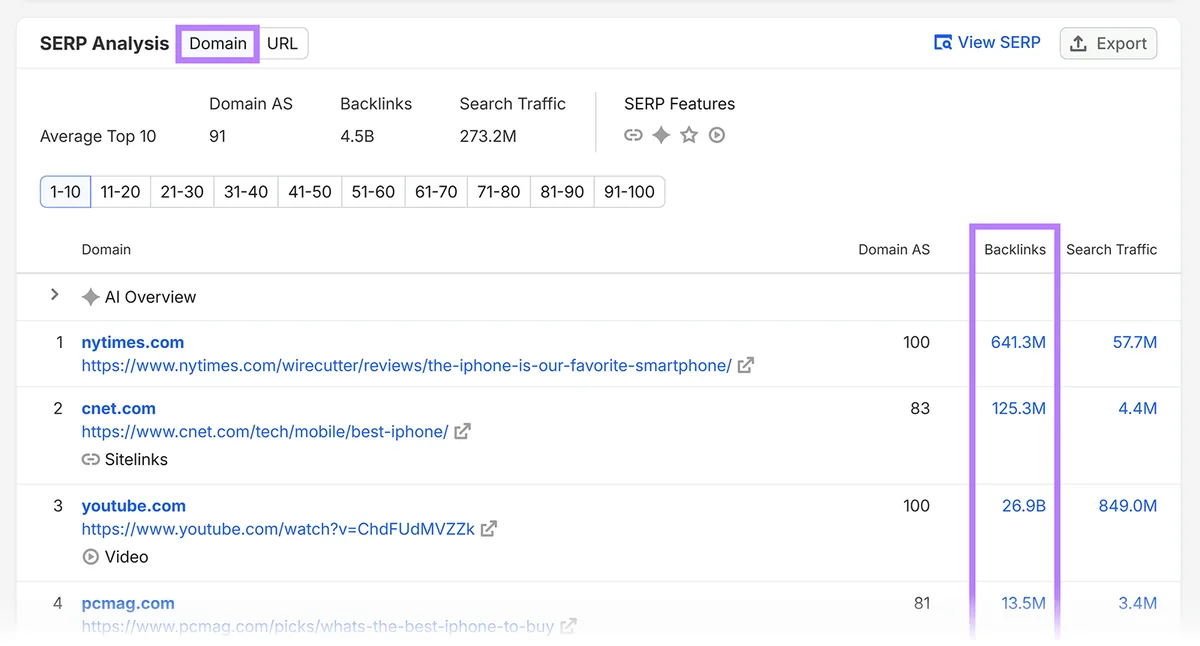Click the video play SERP feature icon

tap(717, 135)
